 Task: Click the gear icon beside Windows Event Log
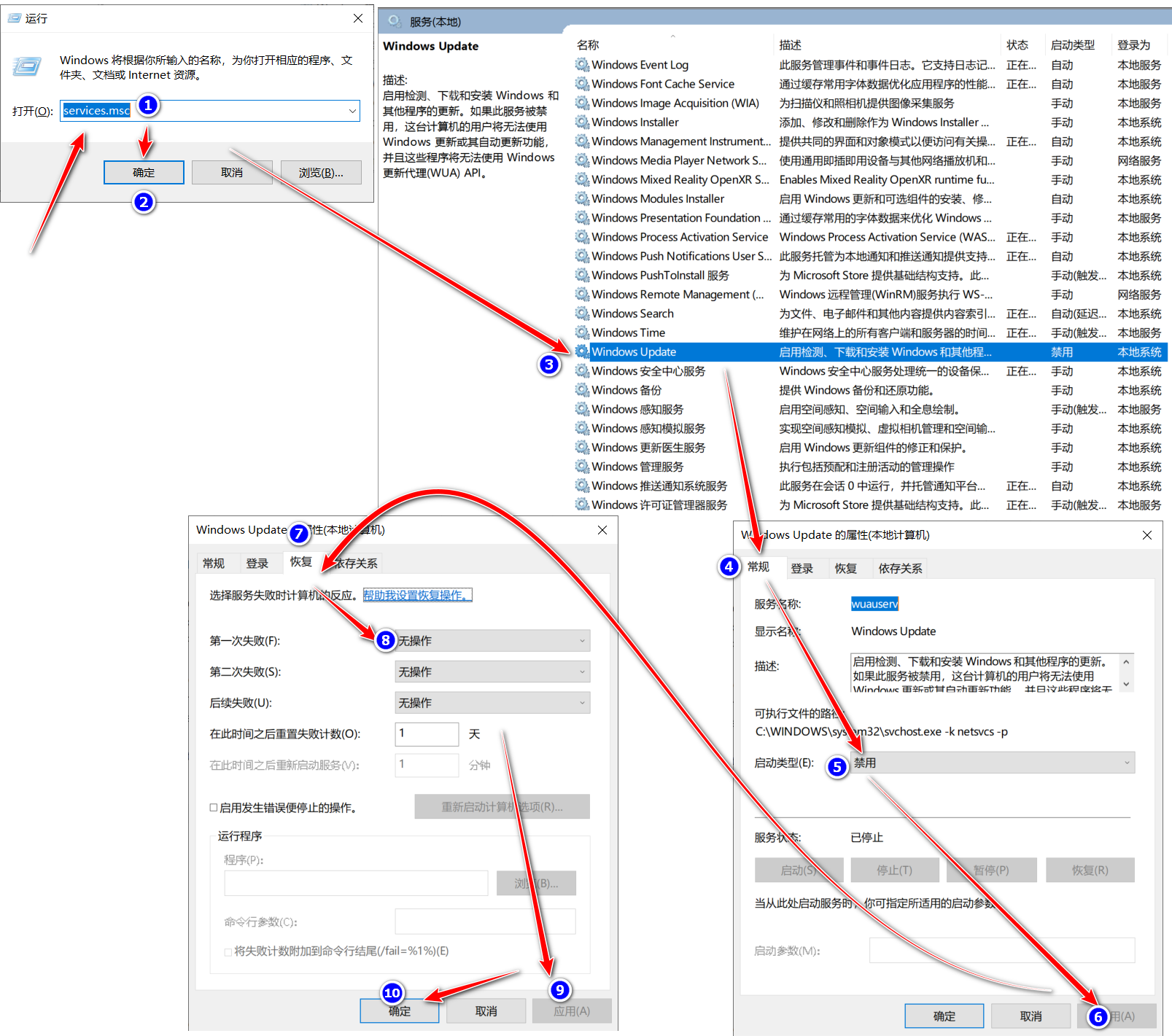[x=582, y=65]
